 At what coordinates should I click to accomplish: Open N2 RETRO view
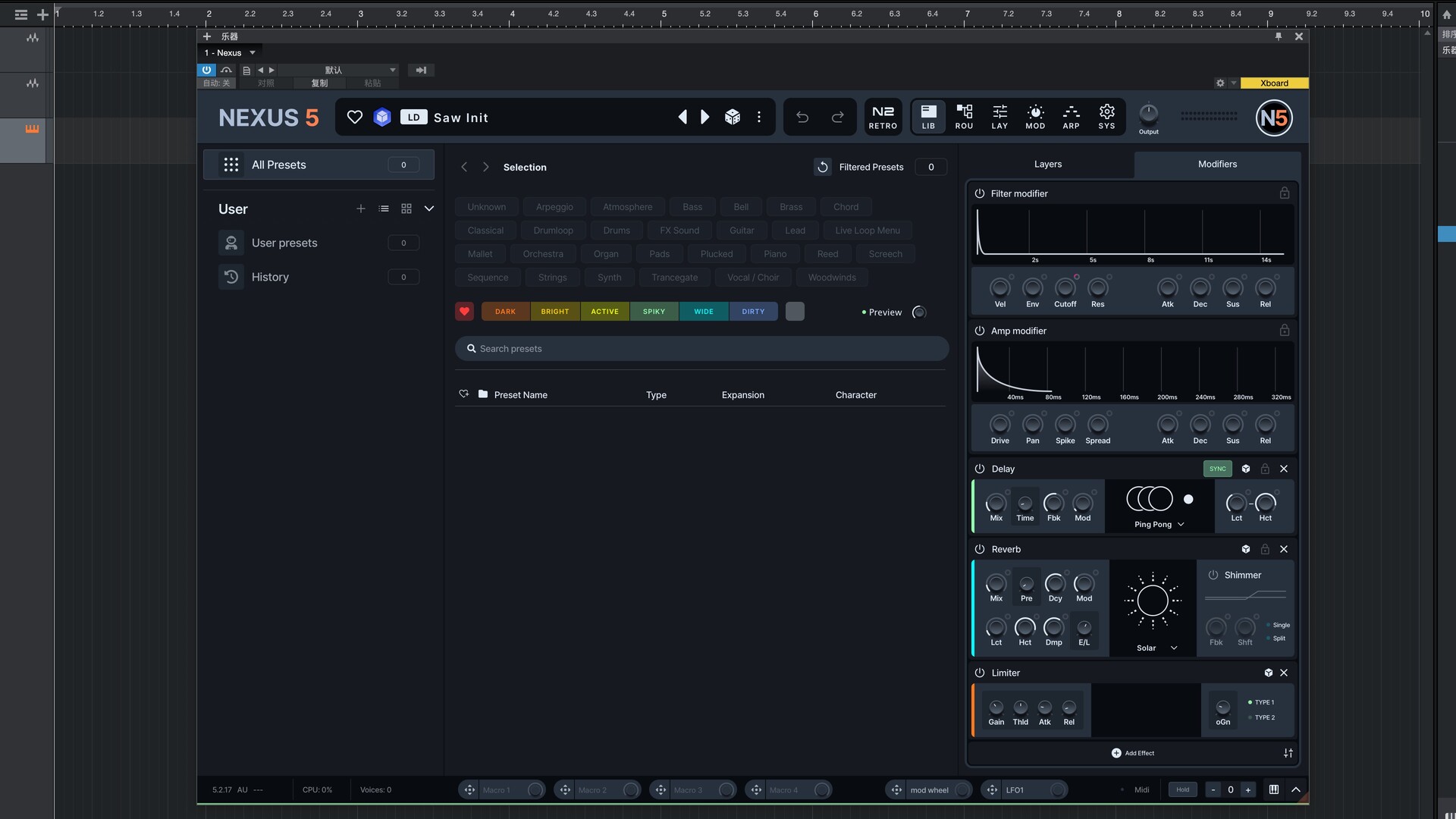pyautogui.click(x=883, y=118)
